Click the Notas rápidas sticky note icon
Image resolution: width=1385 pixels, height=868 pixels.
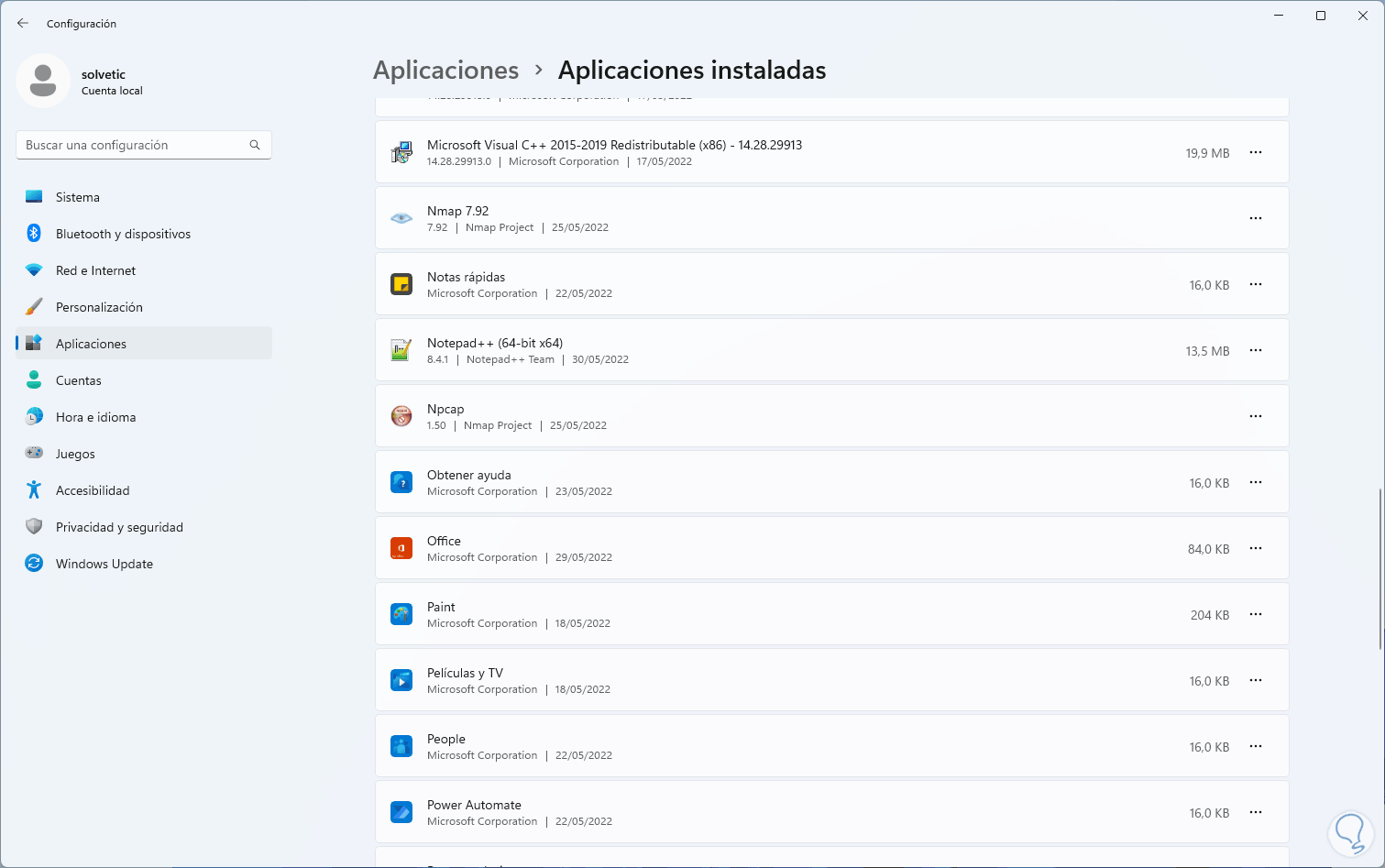(401, 284)
